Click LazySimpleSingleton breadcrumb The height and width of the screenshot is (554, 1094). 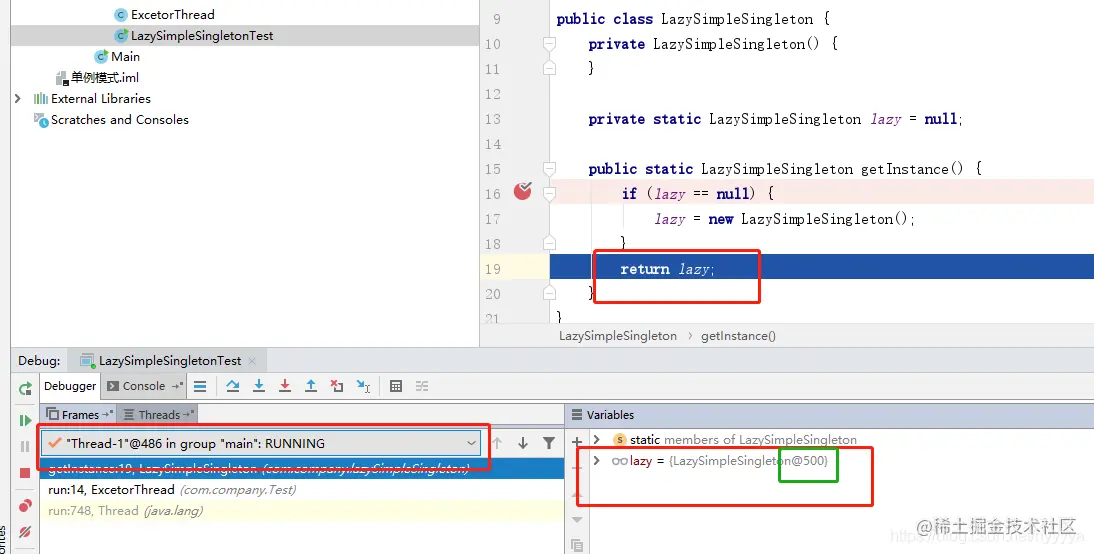coord(617,336)
